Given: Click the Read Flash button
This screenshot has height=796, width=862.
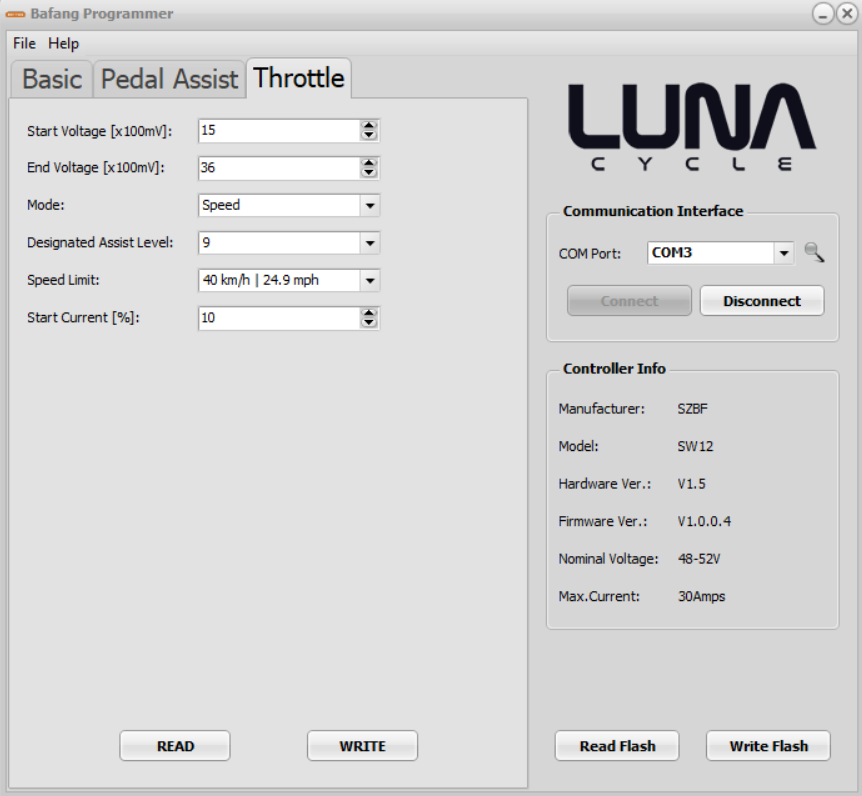Looking at the screenshot, I should coord(617,746).
